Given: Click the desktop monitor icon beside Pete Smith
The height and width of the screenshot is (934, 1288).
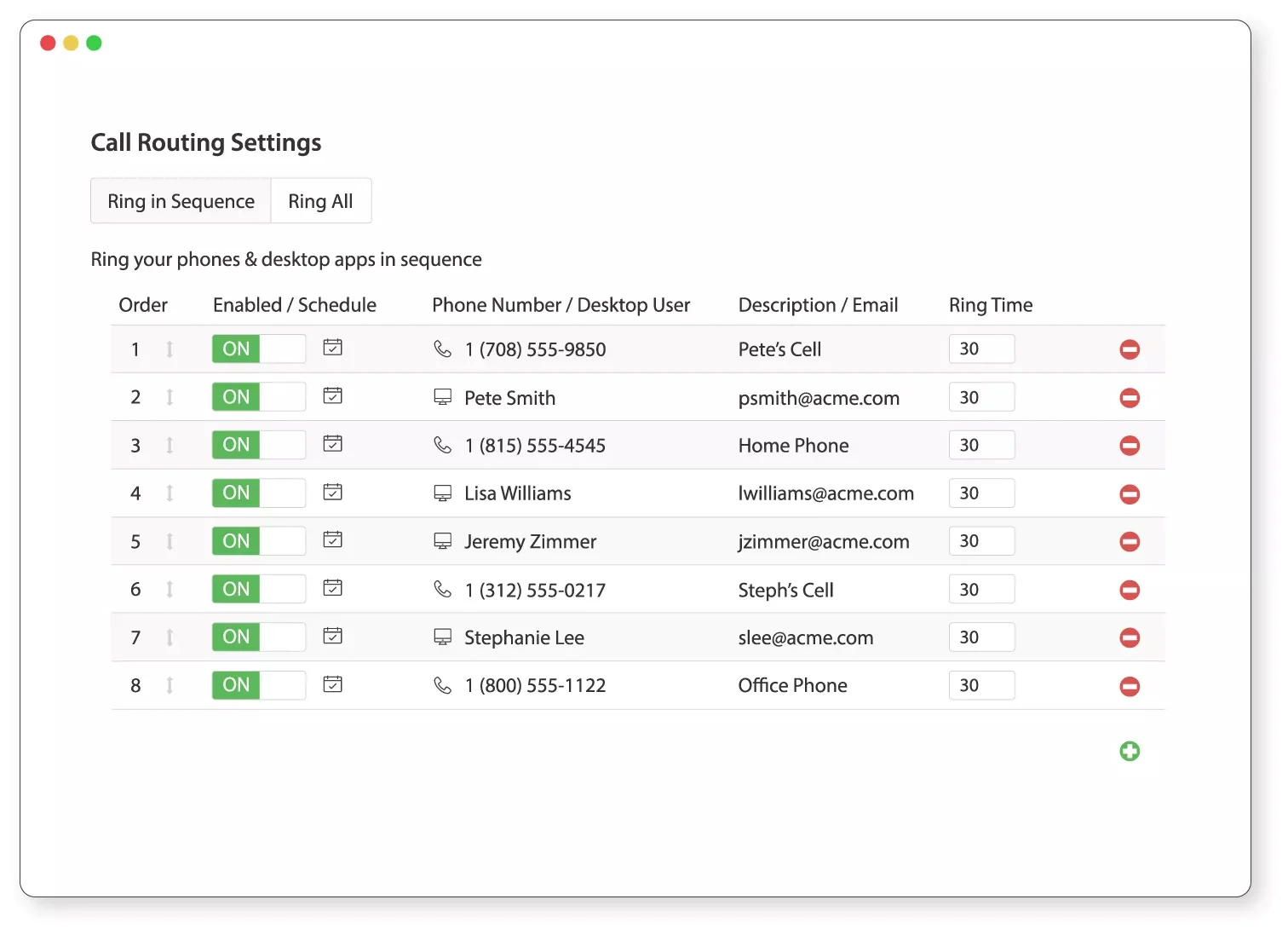Looking at the screenshot, I should tap(443, 397).
